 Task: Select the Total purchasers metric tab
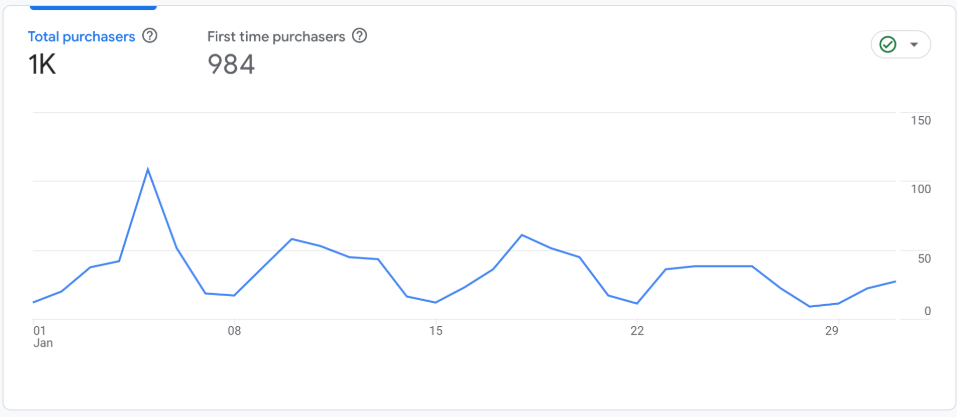pos(81,36)
